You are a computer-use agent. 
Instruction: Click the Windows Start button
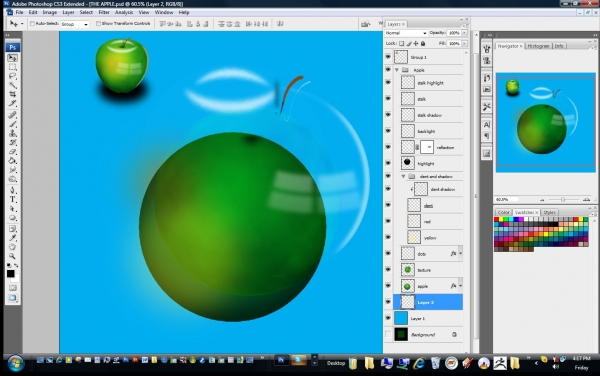tap(15, 363)
